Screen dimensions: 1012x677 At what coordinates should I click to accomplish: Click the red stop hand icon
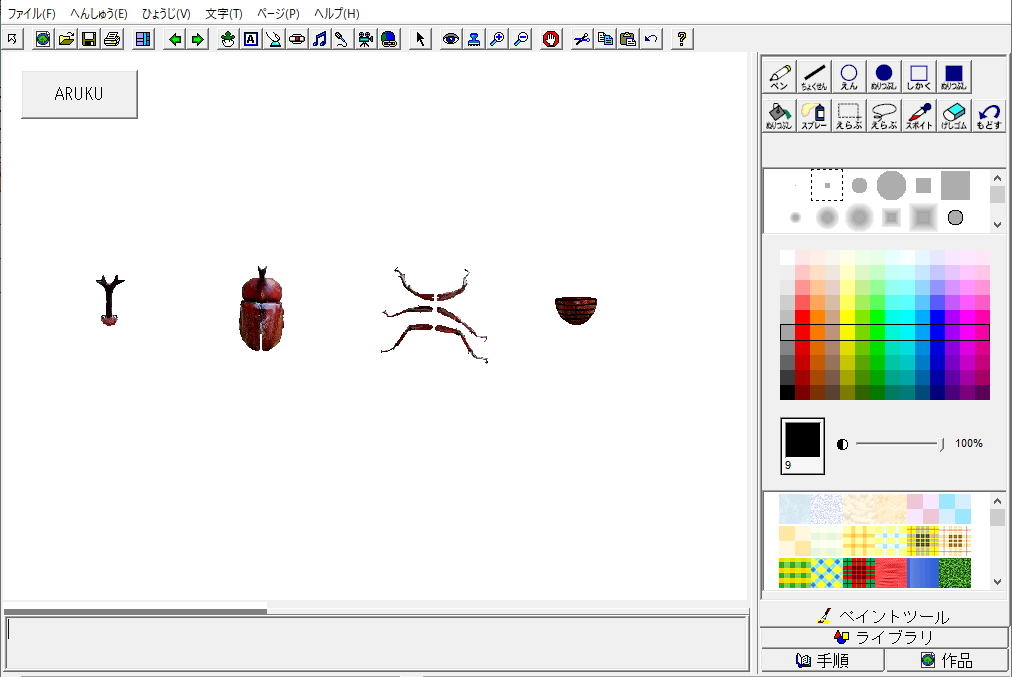click(551, 39)
